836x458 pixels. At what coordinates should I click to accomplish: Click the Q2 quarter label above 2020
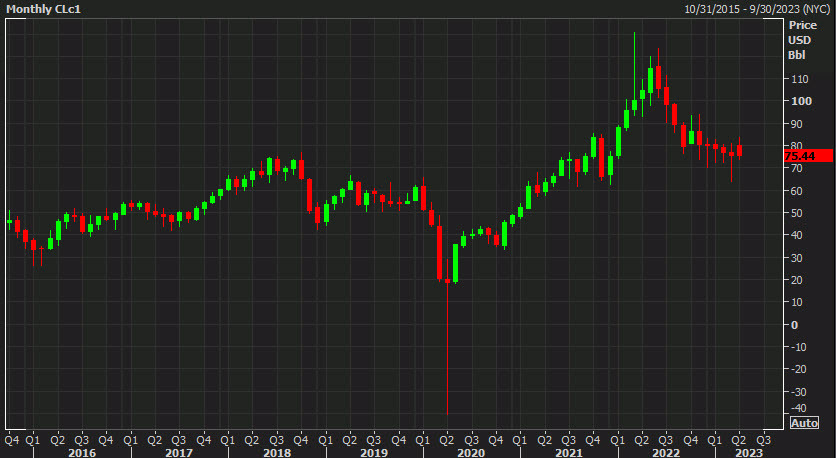pos(447,440)
